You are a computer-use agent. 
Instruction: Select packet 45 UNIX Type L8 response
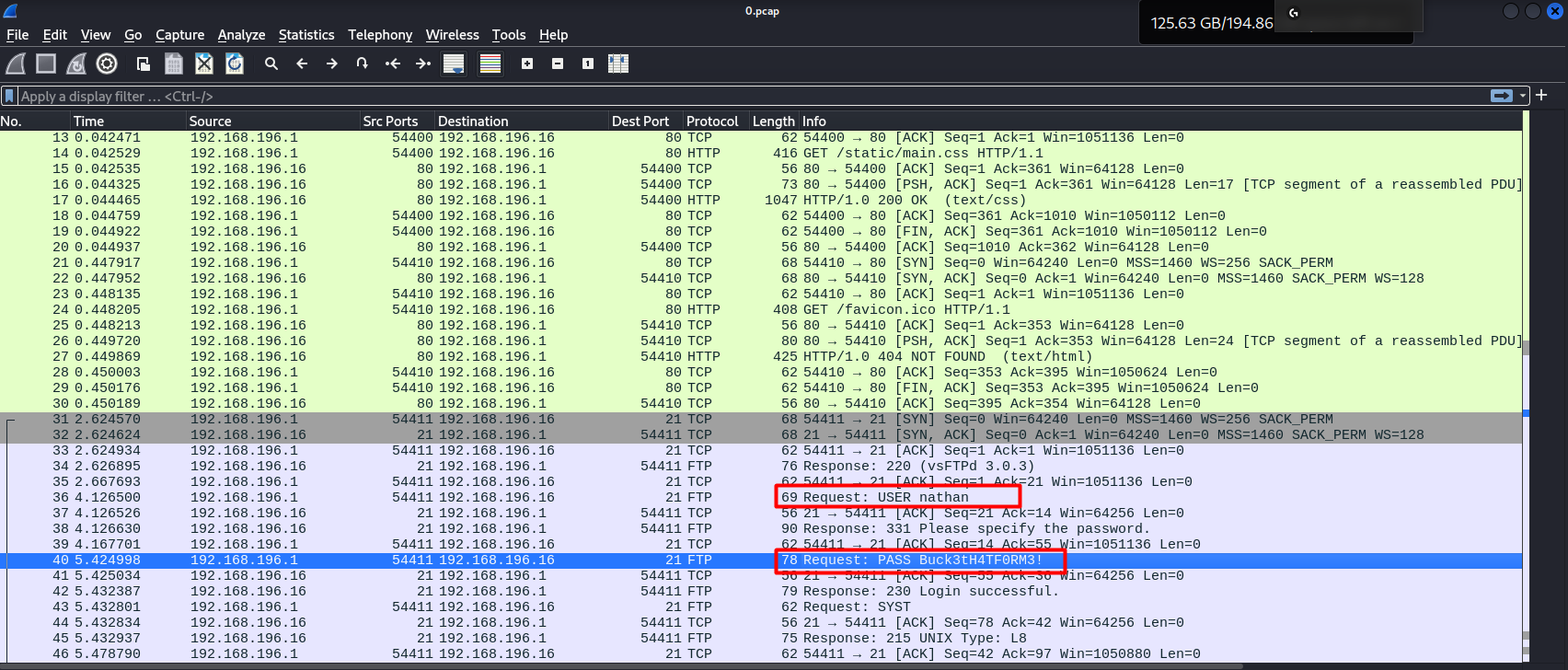pos(761,638)
